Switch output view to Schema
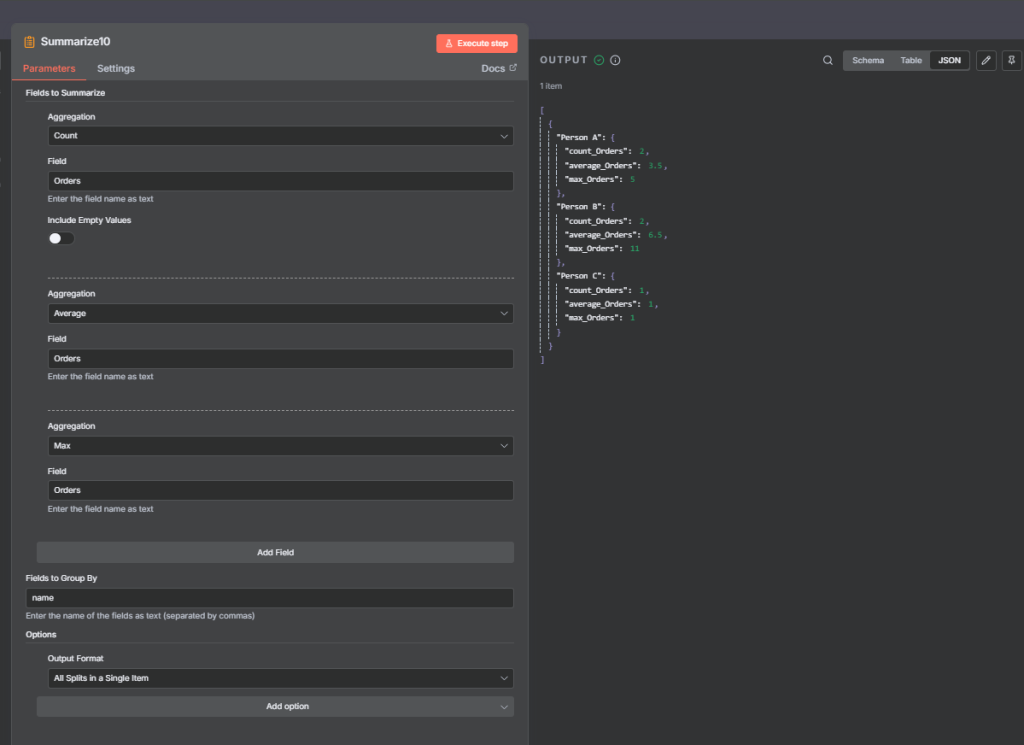 867,60
